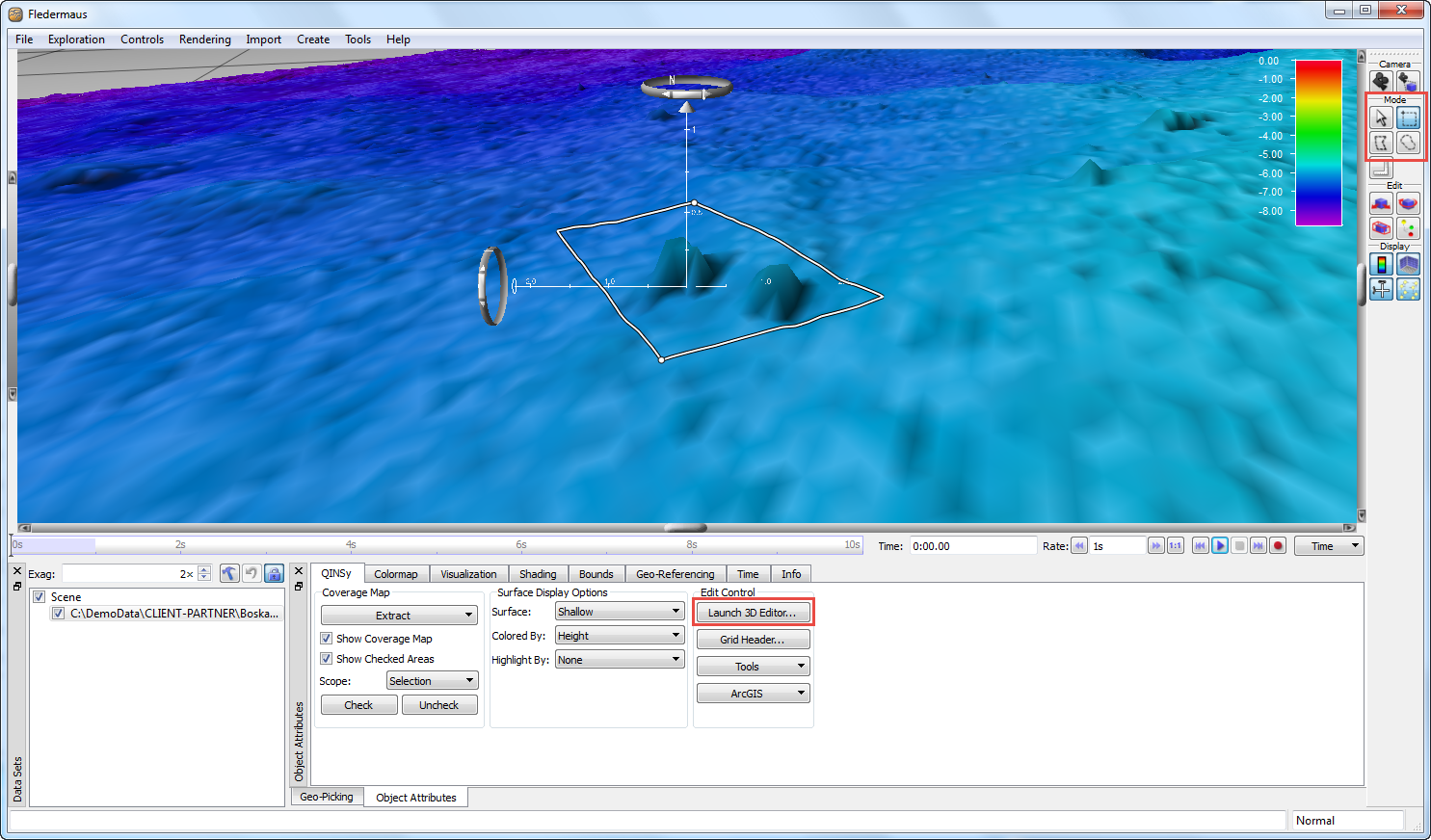
Task: Open the Surface dropdown showing Shallow
Action: [x=619, y=612]
